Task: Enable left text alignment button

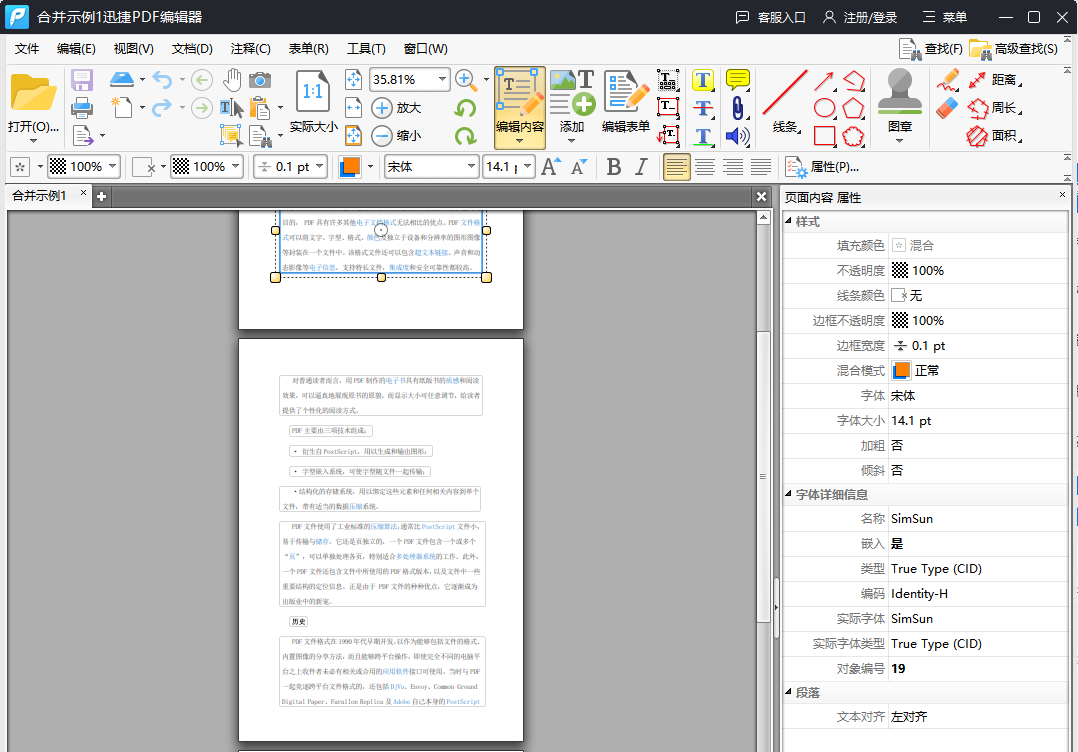Action: pyautogui.click(x=677, y=167)
